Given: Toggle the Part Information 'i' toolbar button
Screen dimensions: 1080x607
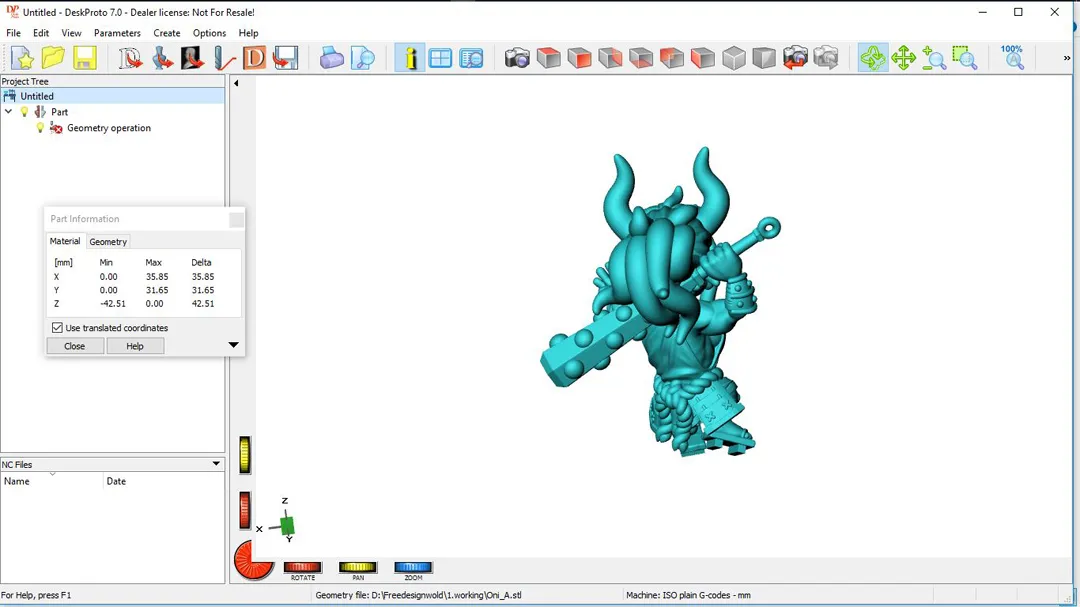Looking at the screenshot, I should (410, 58).
